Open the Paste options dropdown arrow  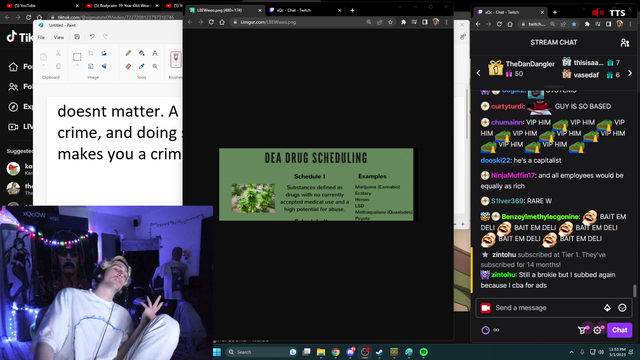click(x=43, y=66)
